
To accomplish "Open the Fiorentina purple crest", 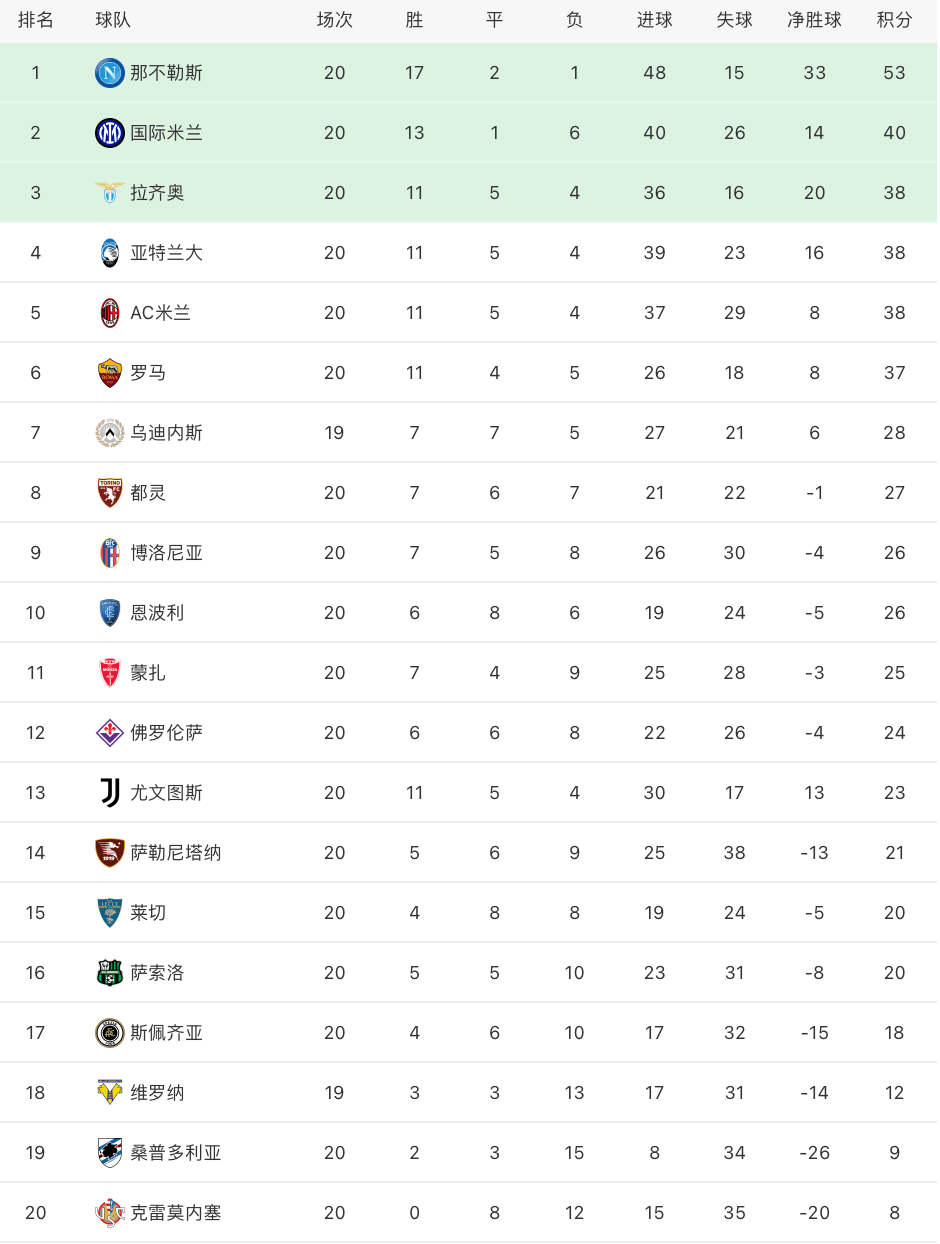I will click(110, 733).
